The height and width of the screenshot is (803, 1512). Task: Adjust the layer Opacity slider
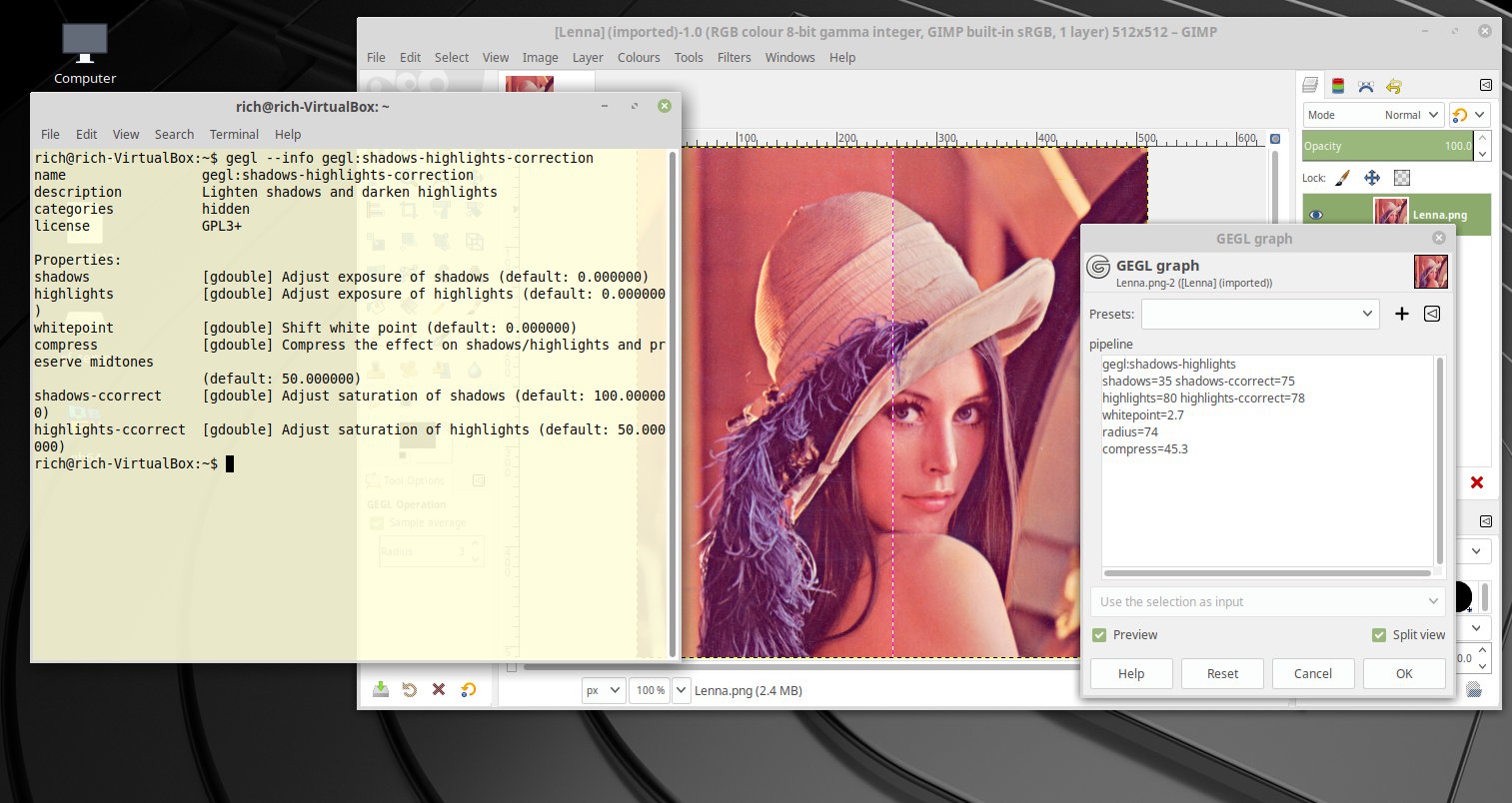(x=1388, y=146)
